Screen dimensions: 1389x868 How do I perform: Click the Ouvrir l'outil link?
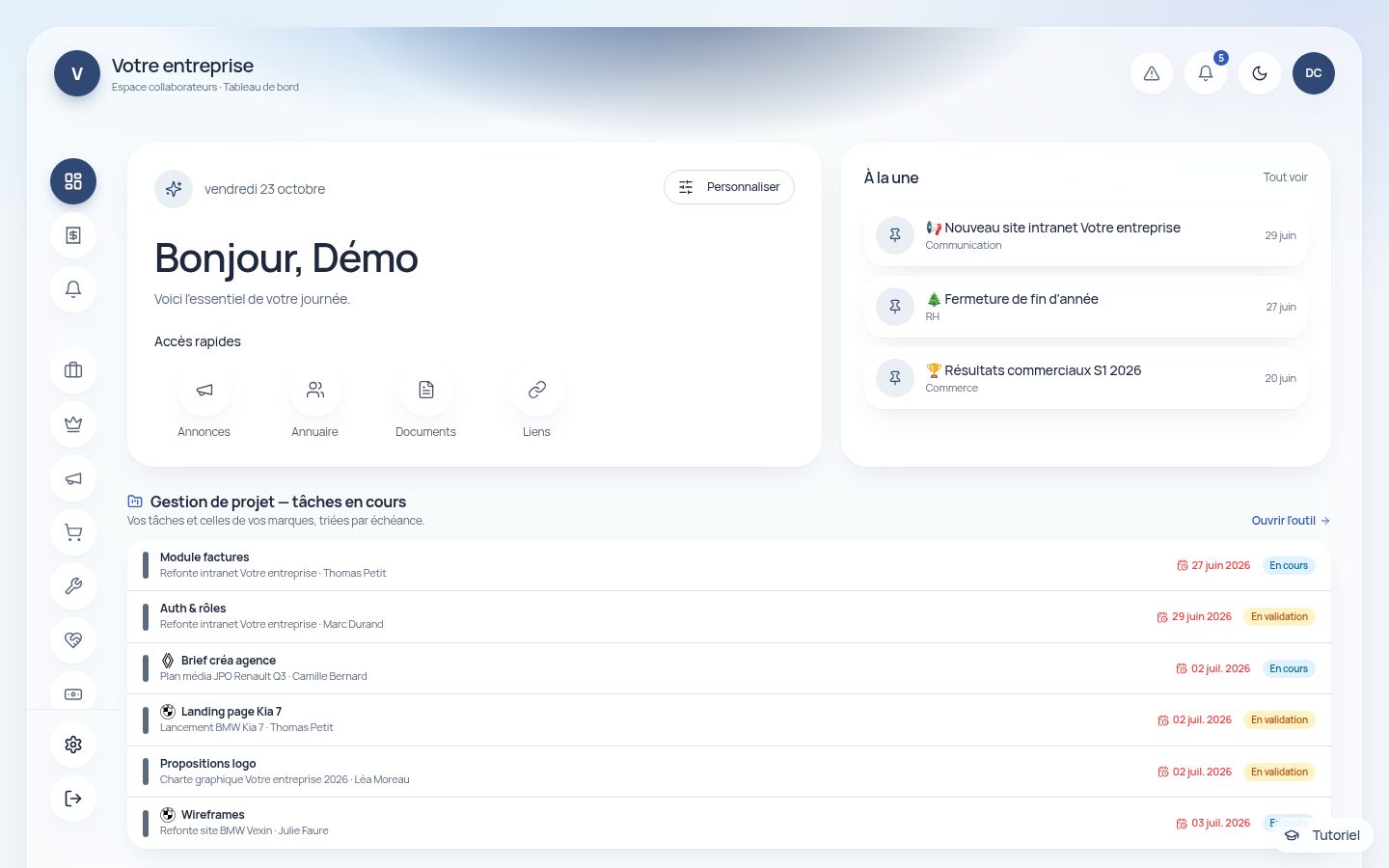pos(1291,521)
